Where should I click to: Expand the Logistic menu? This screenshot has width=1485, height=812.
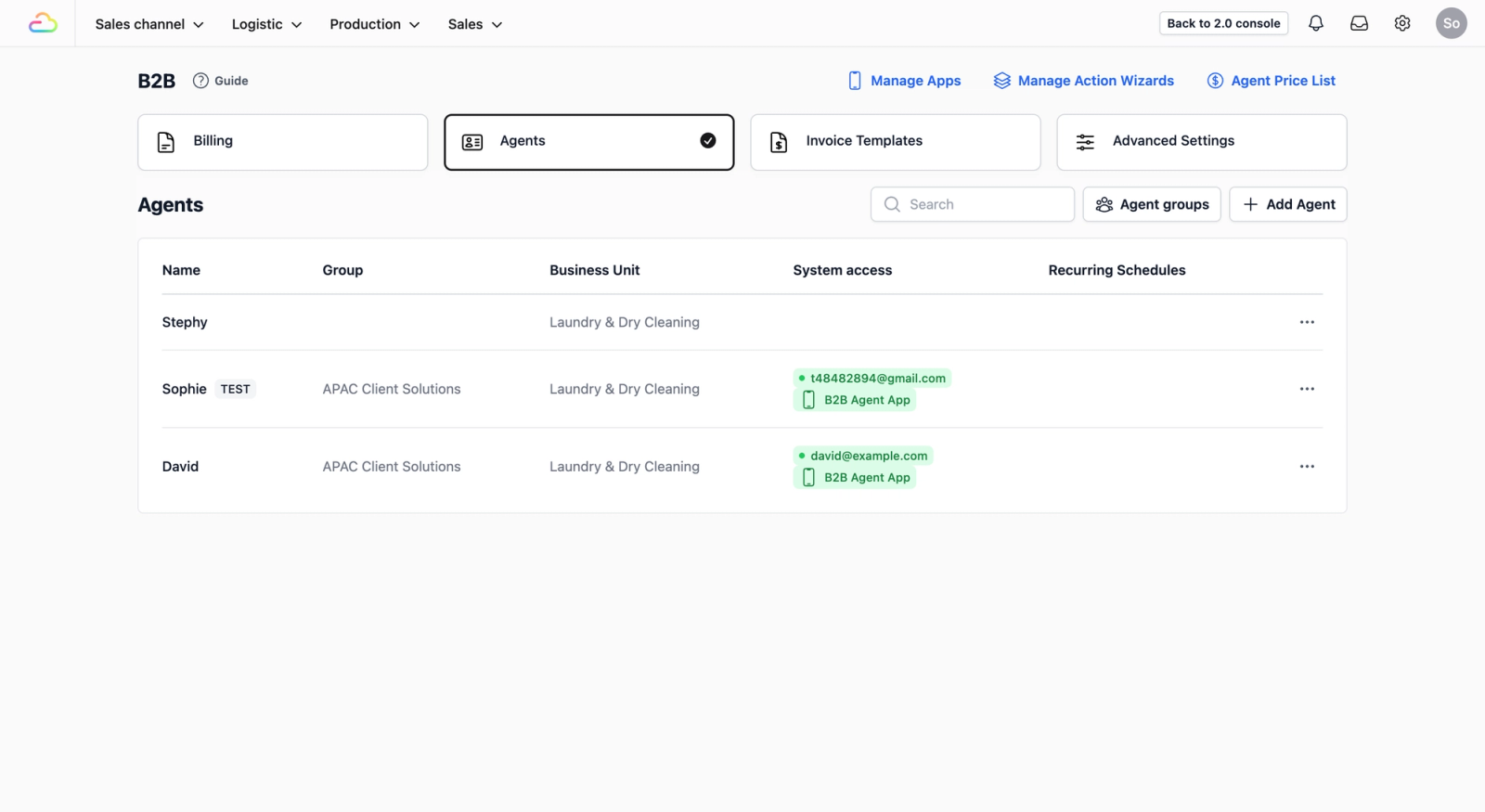(266, 24)
